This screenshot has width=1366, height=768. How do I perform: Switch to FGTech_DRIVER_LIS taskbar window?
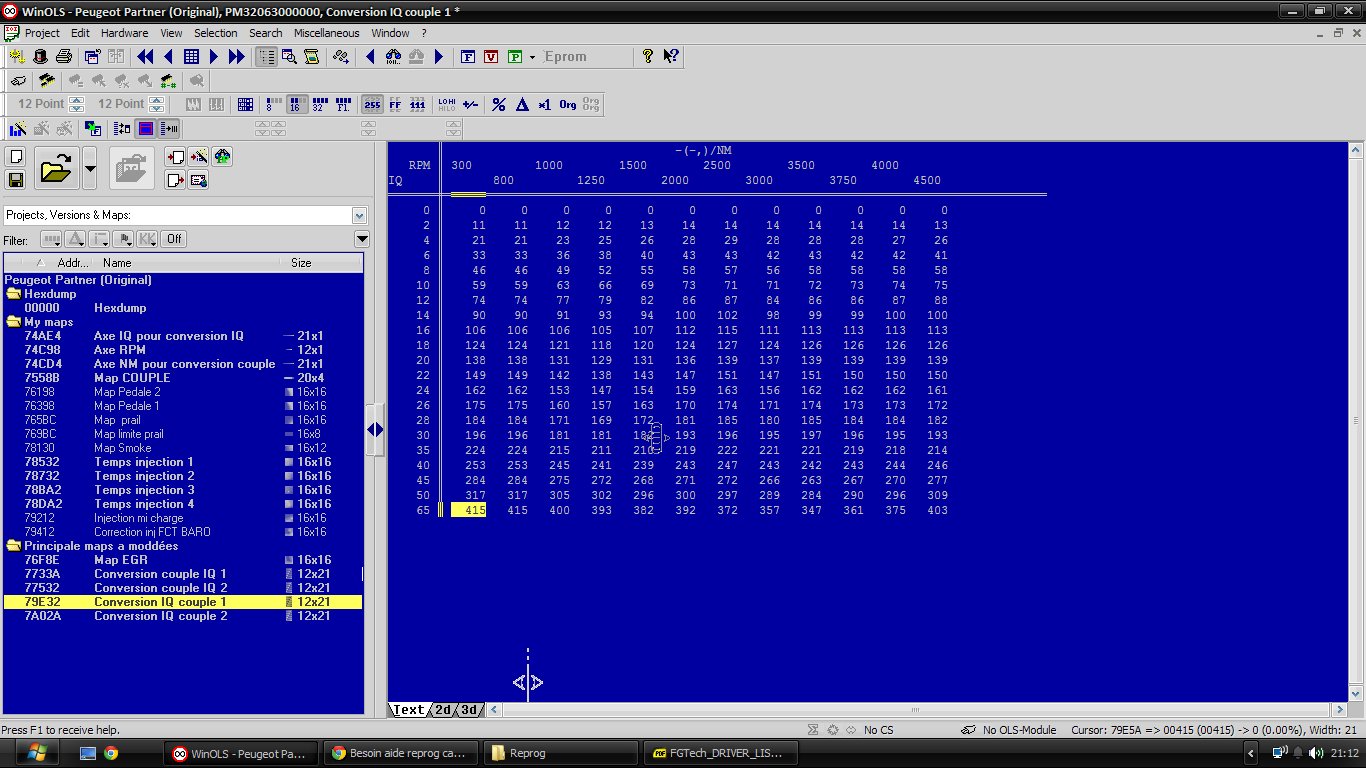tap(724, 753)
